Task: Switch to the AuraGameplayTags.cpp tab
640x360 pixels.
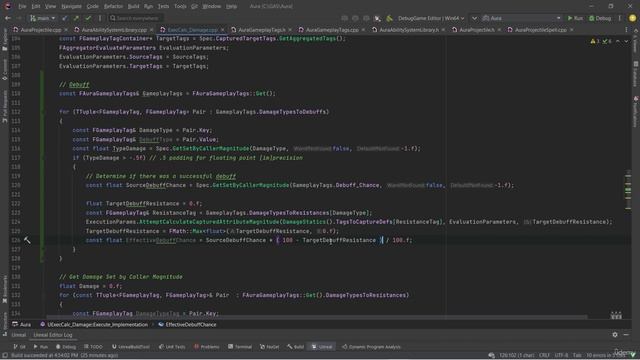Action: 332,30
